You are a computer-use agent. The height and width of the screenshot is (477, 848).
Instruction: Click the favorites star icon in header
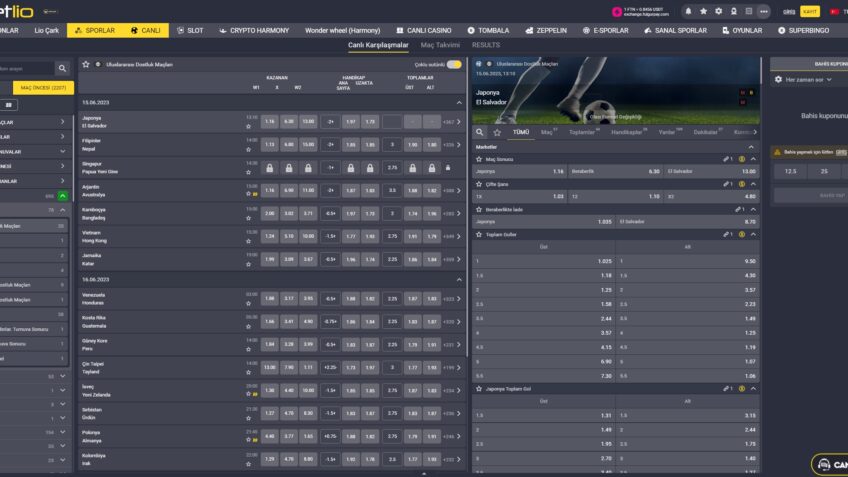click(x=703, y=11)
